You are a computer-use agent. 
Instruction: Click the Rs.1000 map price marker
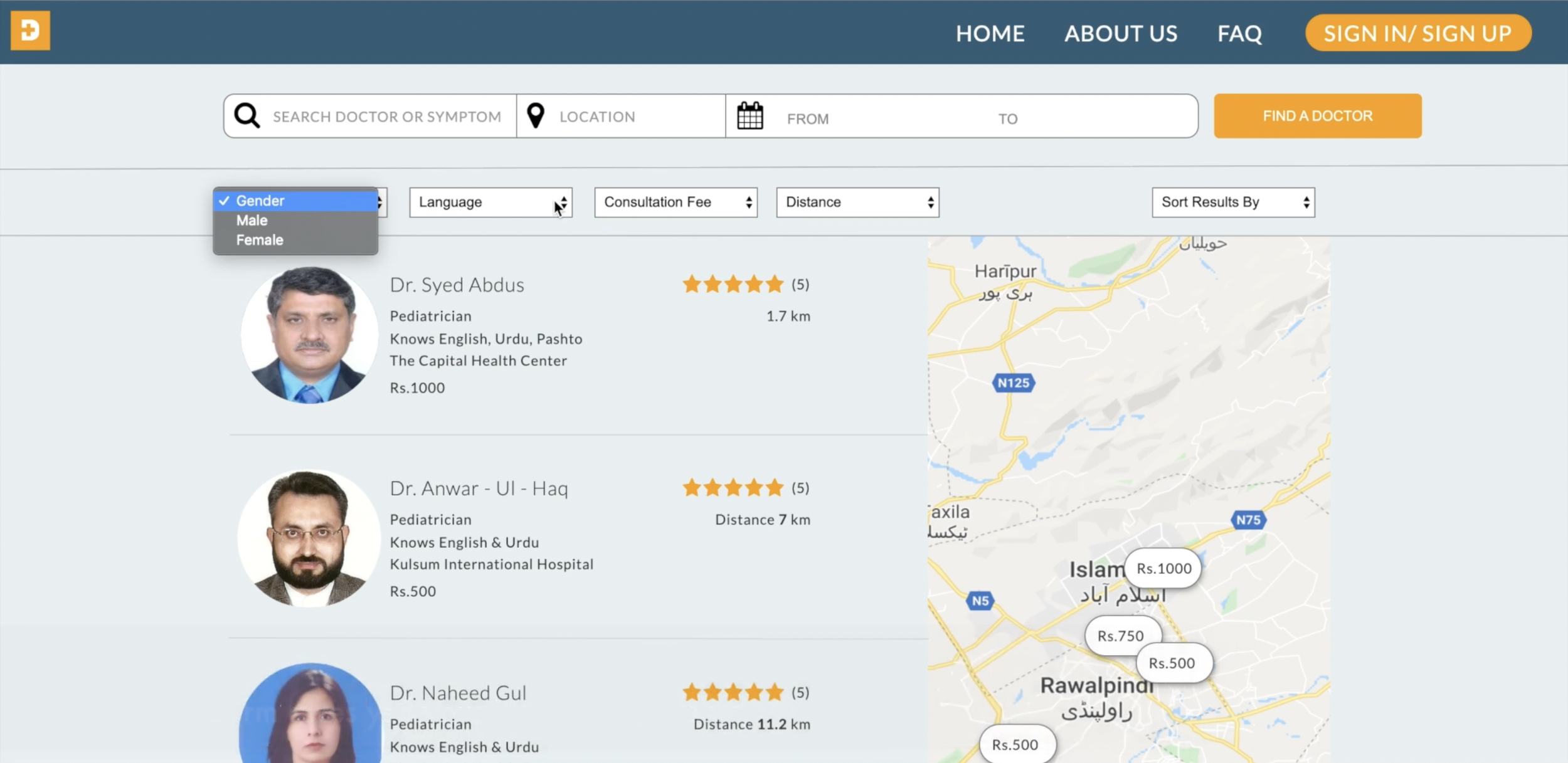click(x=1163, y=568)
